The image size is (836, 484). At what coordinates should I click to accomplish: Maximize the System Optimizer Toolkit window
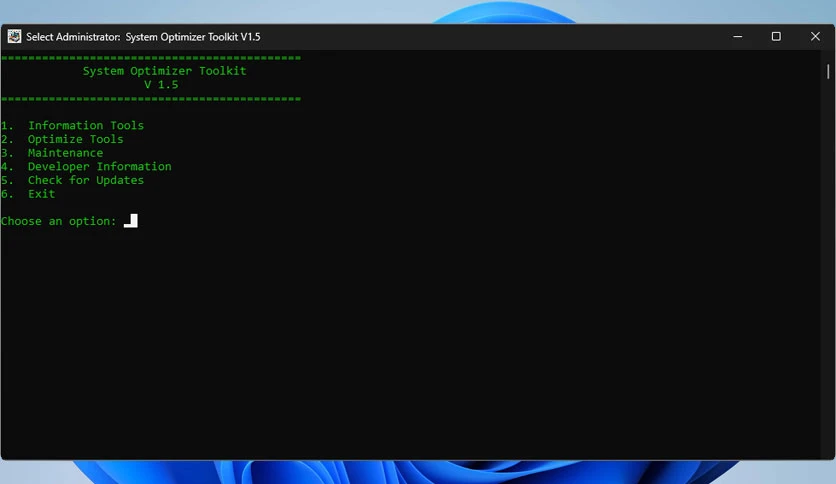point(776,37)
